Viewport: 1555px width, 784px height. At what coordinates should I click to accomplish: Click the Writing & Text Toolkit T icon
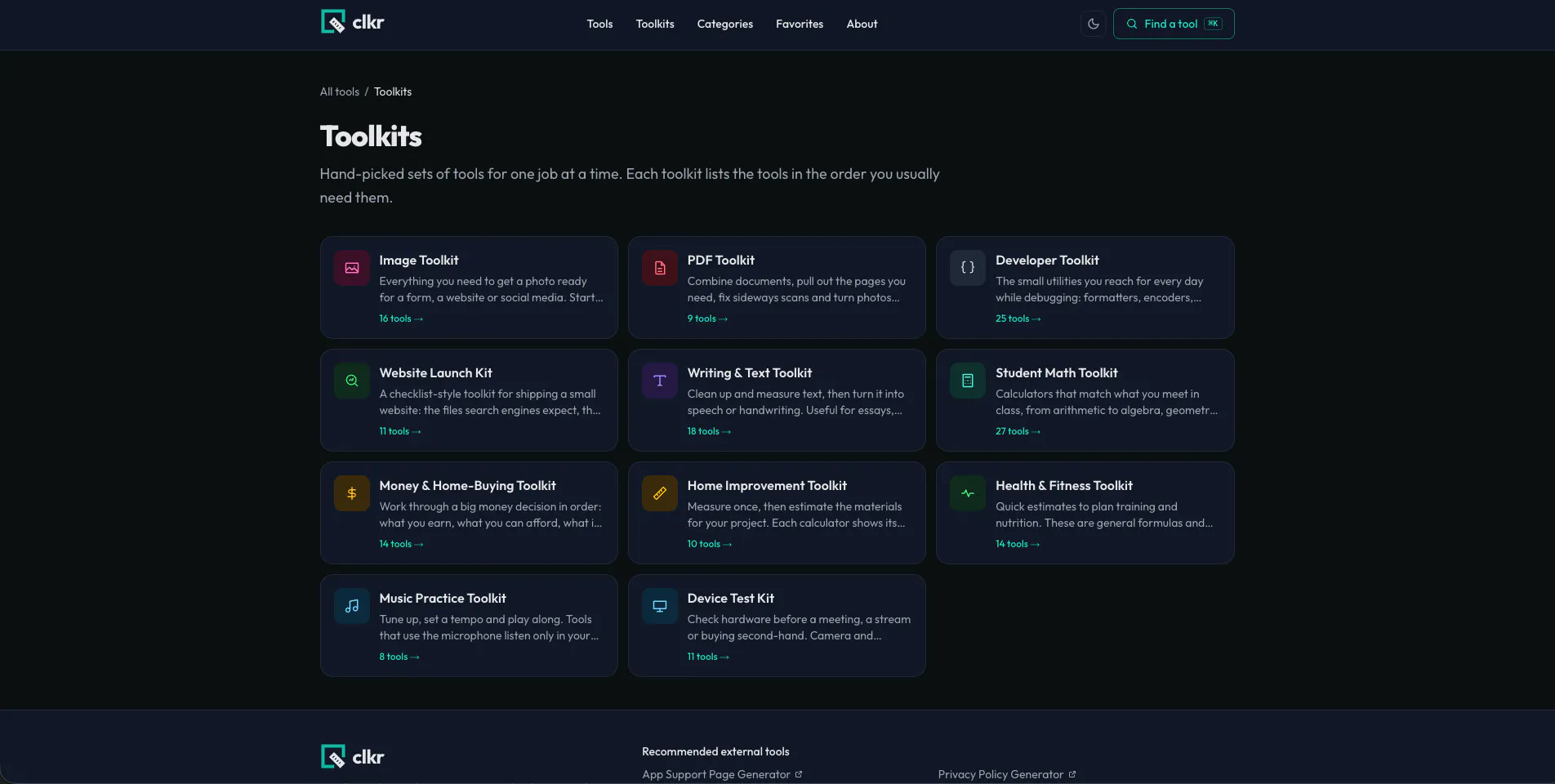click(x=660, y=381)
